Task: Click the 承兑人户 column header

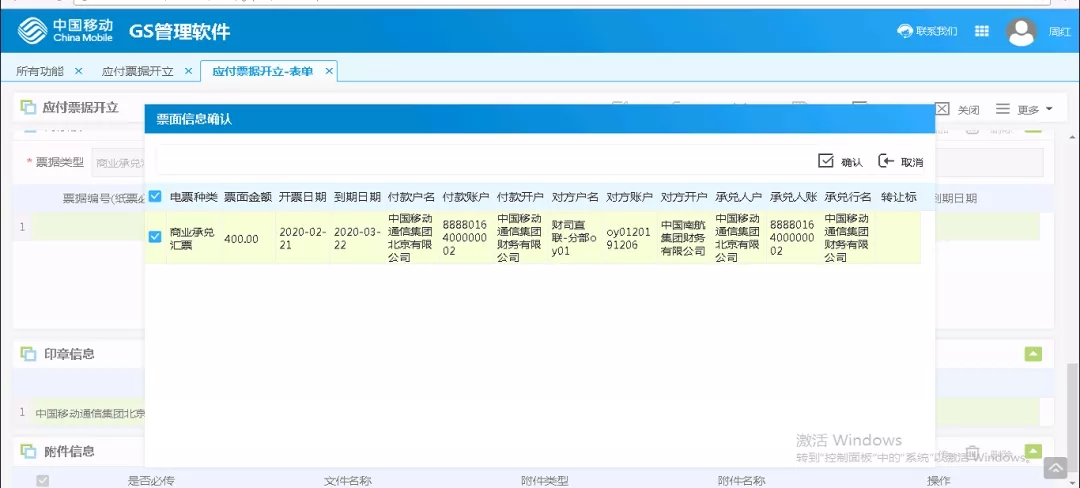Action: 739,197
